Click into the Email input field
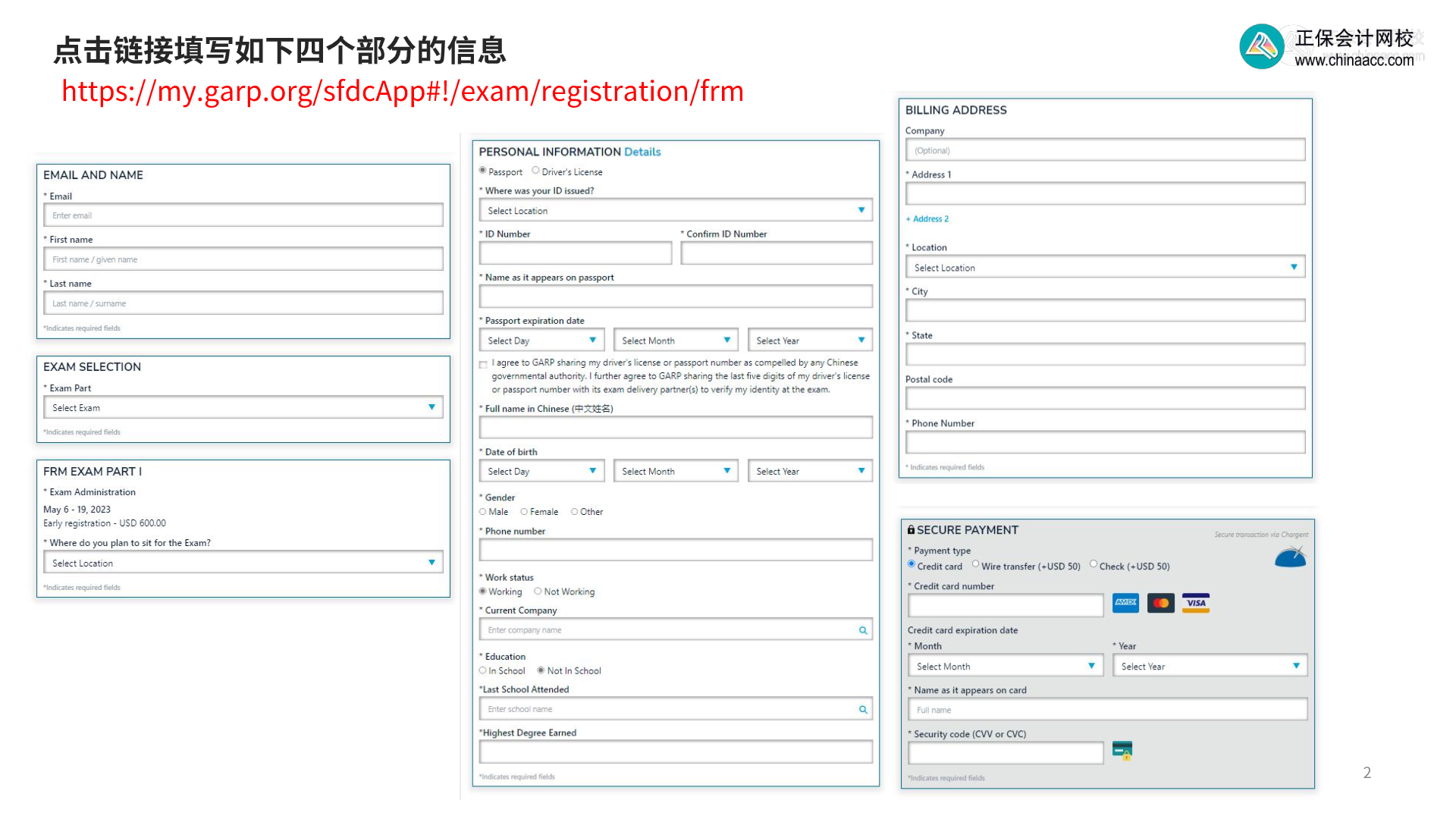The height and width of the screenshot is (819, 1456). [x=243, y=215]
